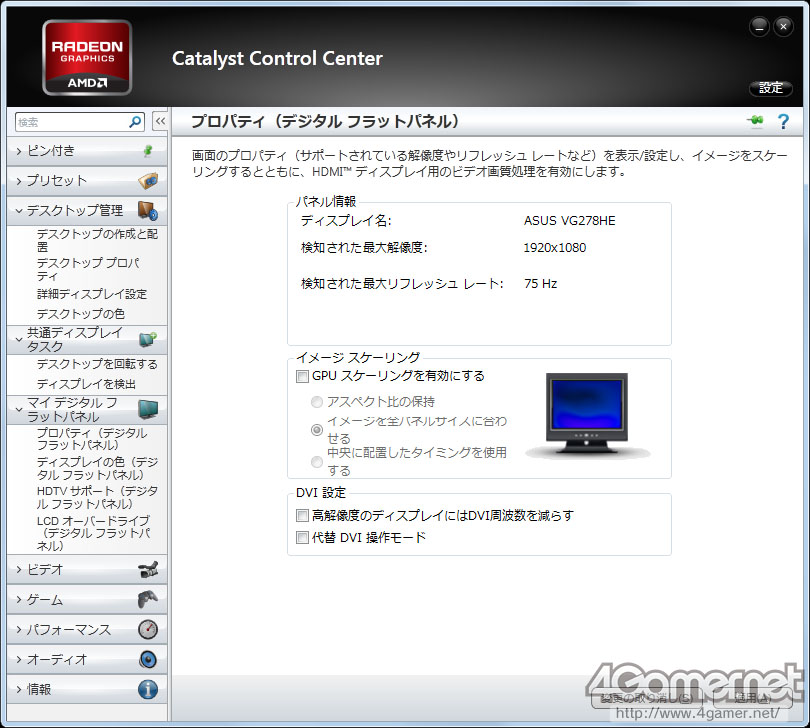This screenshot has height=728, width=810.
Task: Open デスクトップ プロパティ page
Action: point(88,269)
